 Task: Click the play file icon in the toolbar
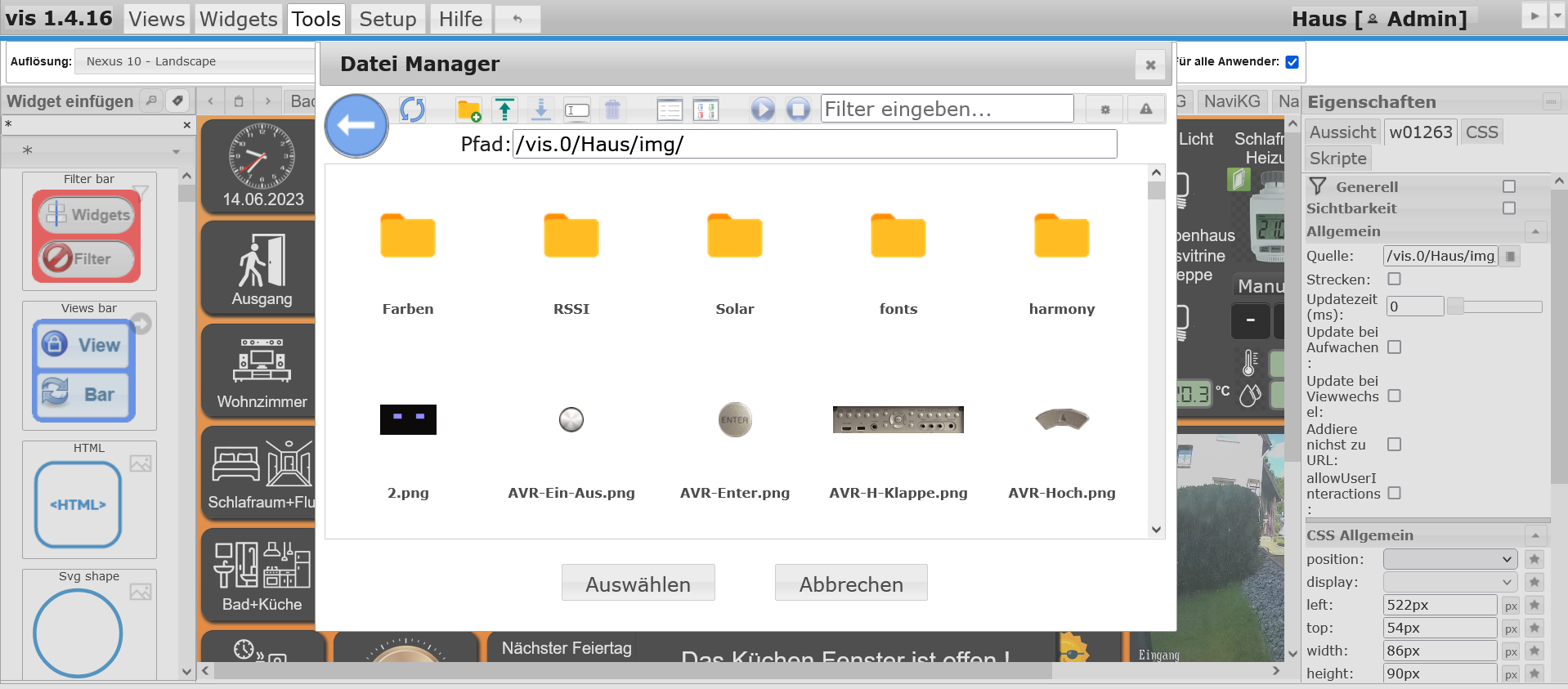[x=763, y=110]
